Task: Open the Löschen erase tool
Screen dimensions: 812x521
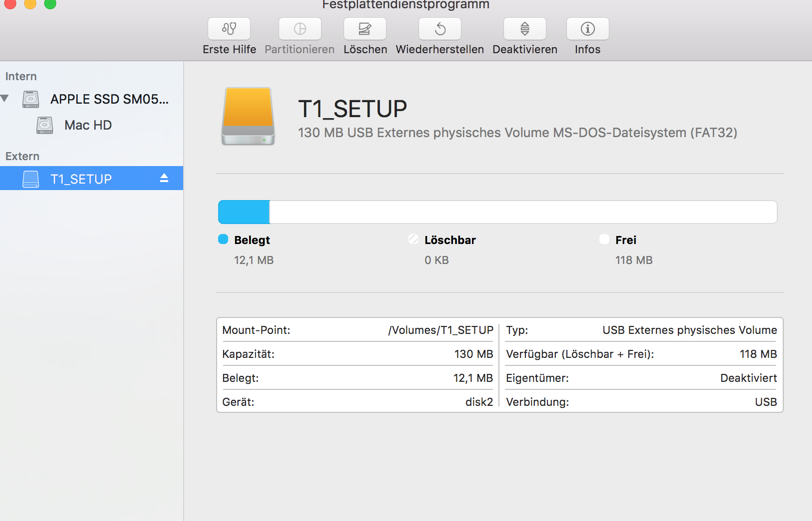Action: point(365,28)
